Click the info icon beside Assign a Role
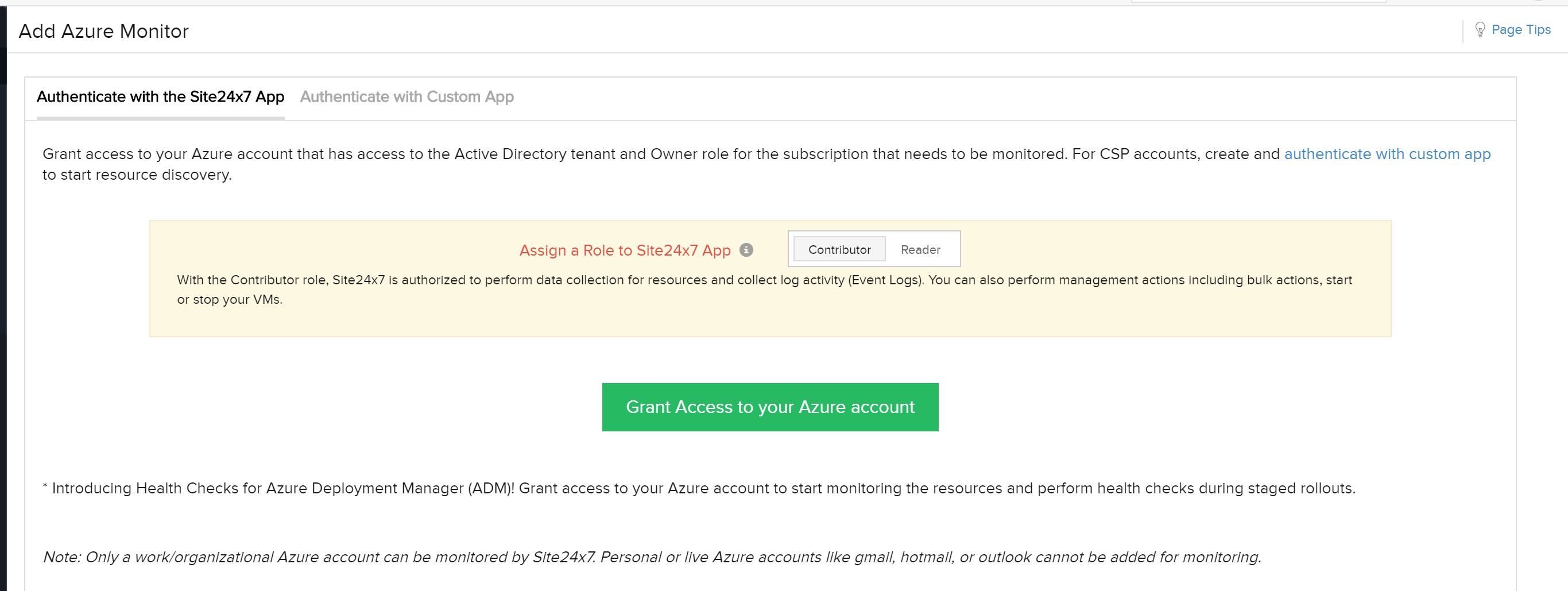This screenshot has width=1568, height=591. pyautogui.click(x=746, y=249)
